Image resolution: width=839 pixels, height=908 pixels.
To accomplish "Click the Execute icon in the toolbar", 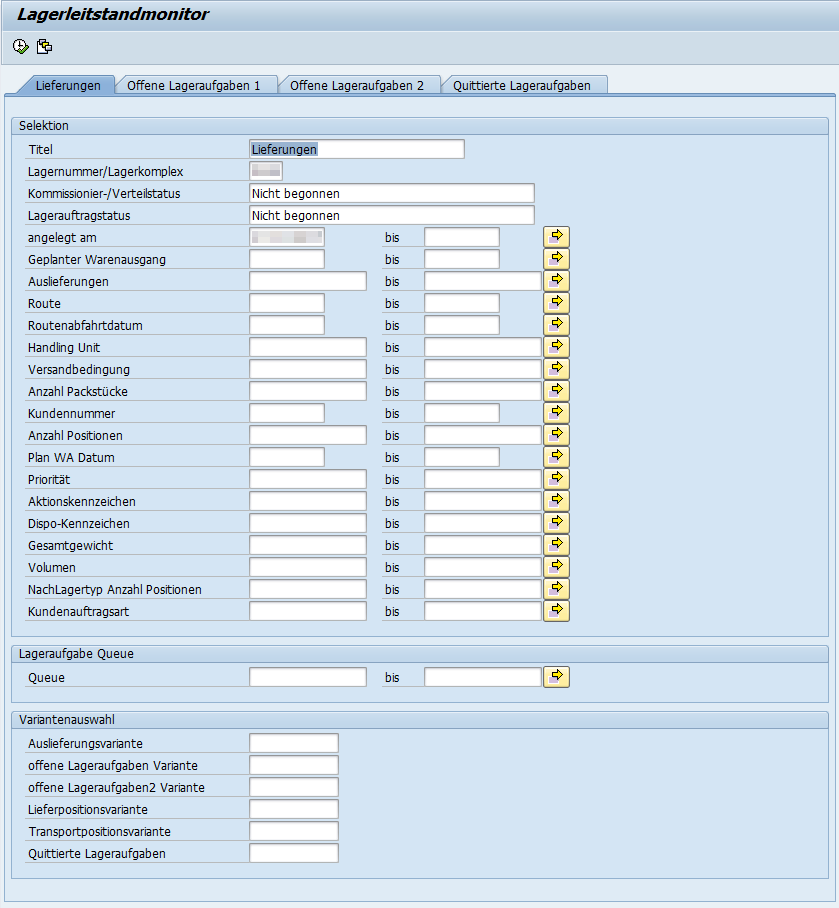I will pos(21,47).
